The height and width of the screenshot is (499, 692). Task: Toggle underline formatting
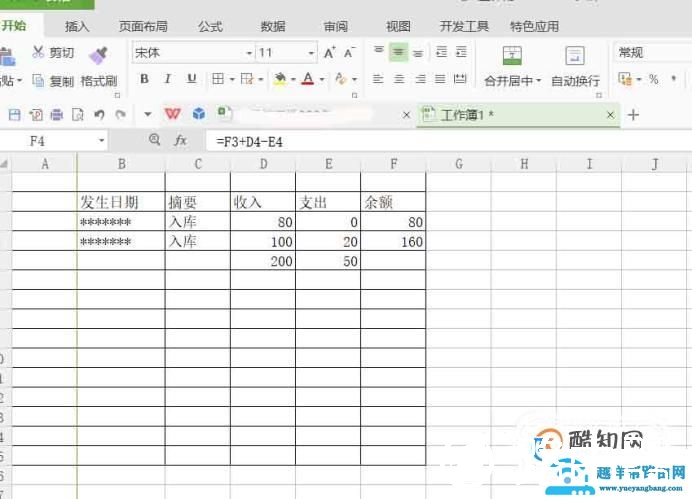click(x=191, y=79)
